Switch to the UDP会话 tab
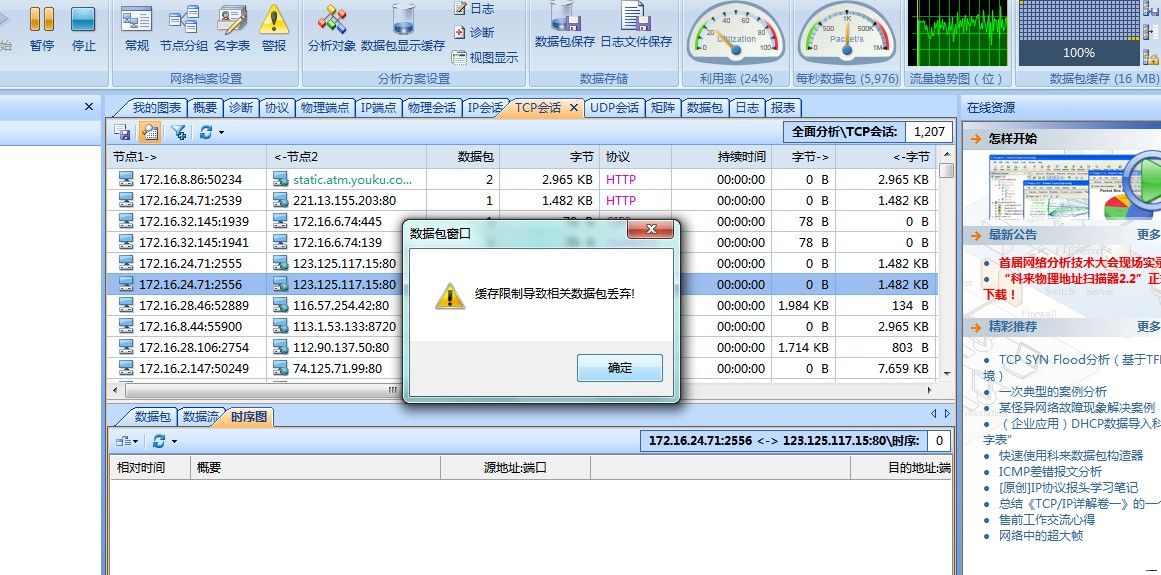 [614, 107]
